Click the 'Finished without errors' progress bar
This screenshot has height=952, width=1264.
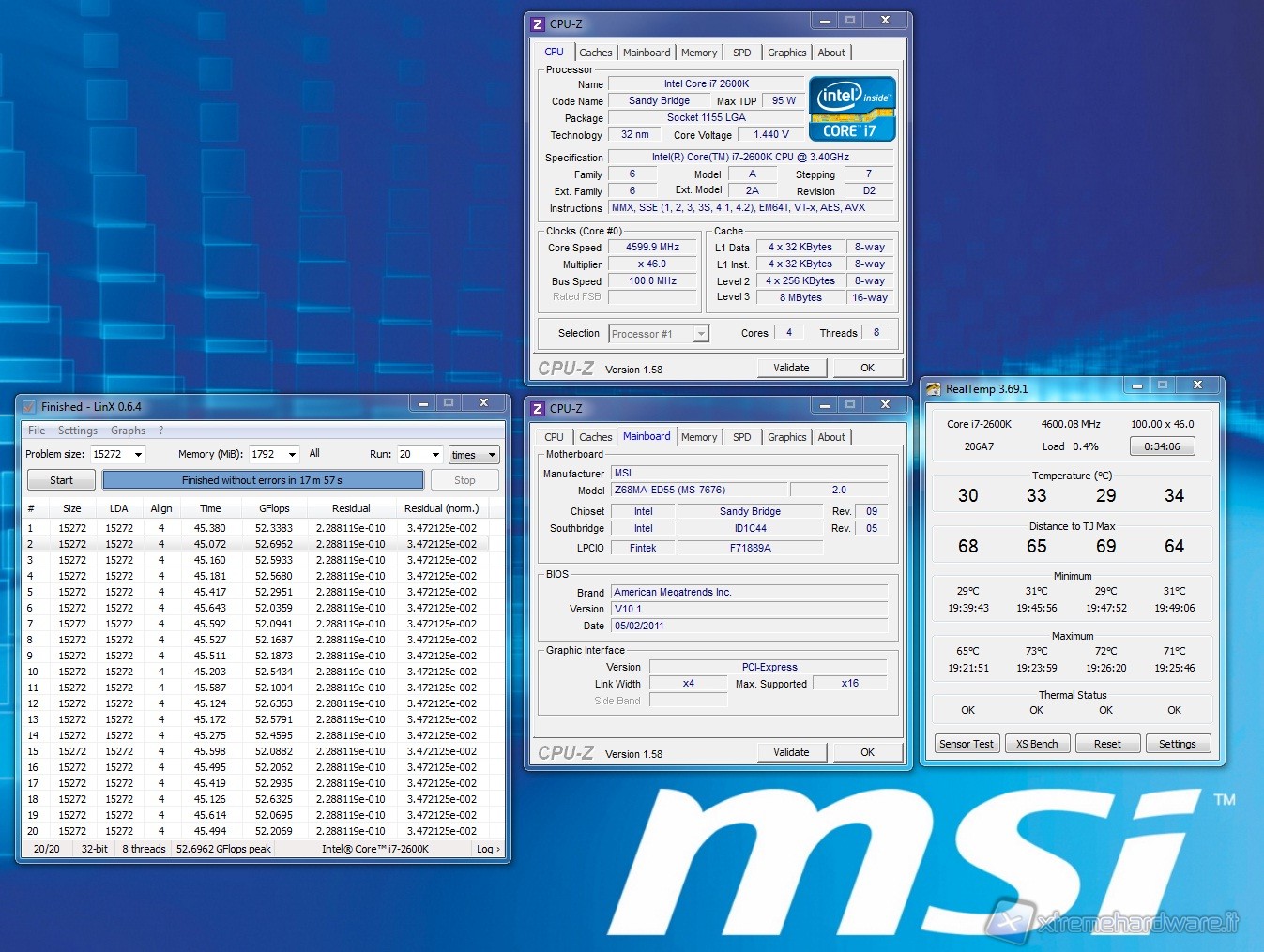263,480
